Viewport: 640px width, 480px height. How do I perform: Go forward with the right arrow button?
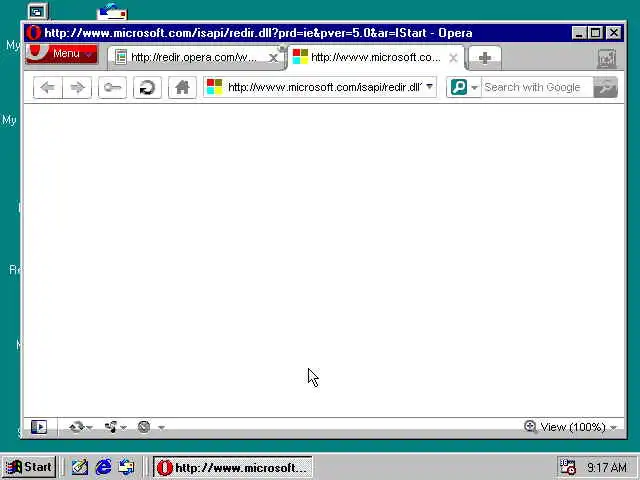[77, 87]
